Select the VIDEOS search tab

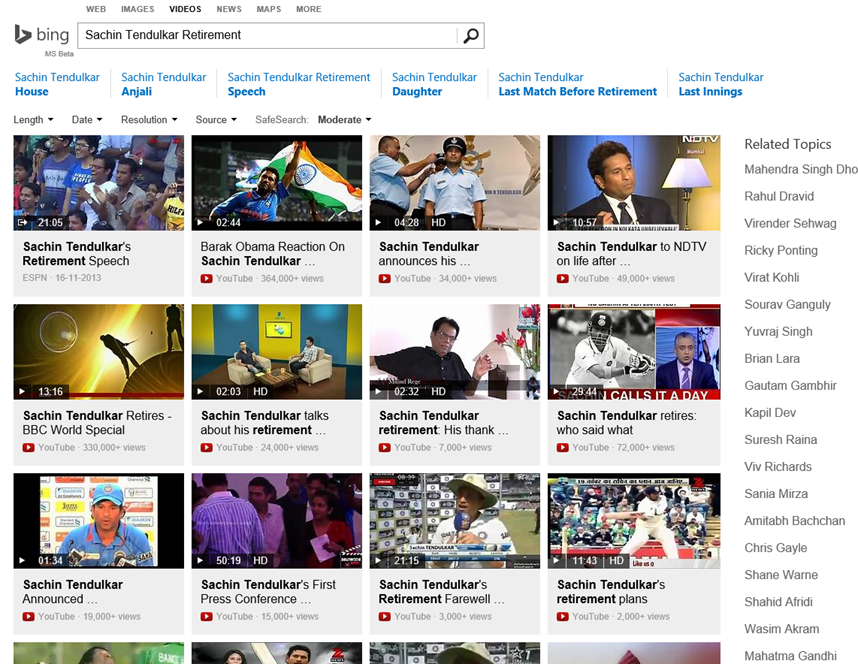(185, 9)
